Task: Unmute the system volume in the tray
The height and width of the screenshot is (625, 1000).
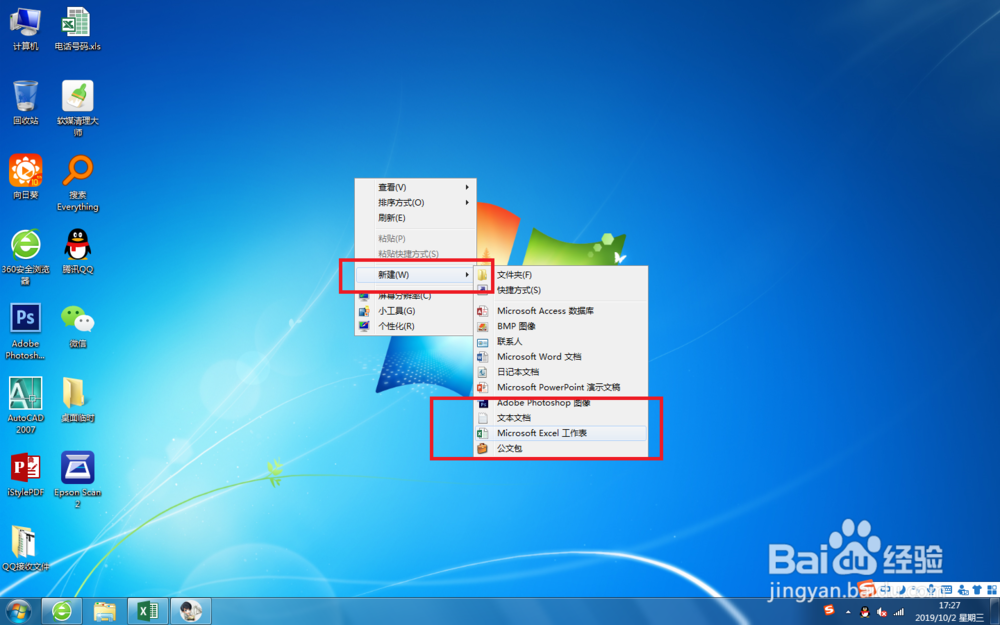Action: (x=879, y=610)
